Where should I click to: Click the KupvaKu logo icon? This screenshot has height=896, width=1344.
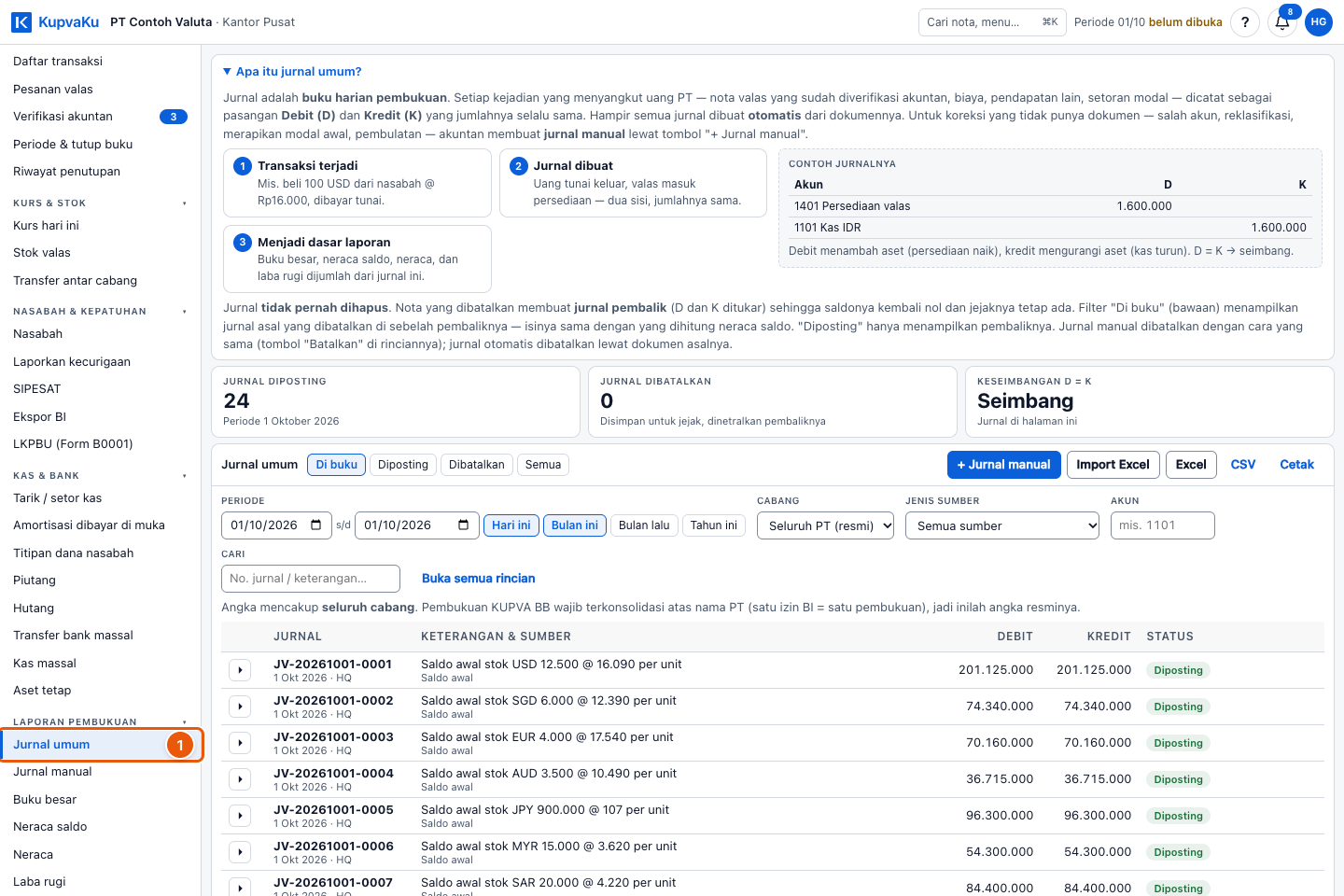(x=21, y=21)
